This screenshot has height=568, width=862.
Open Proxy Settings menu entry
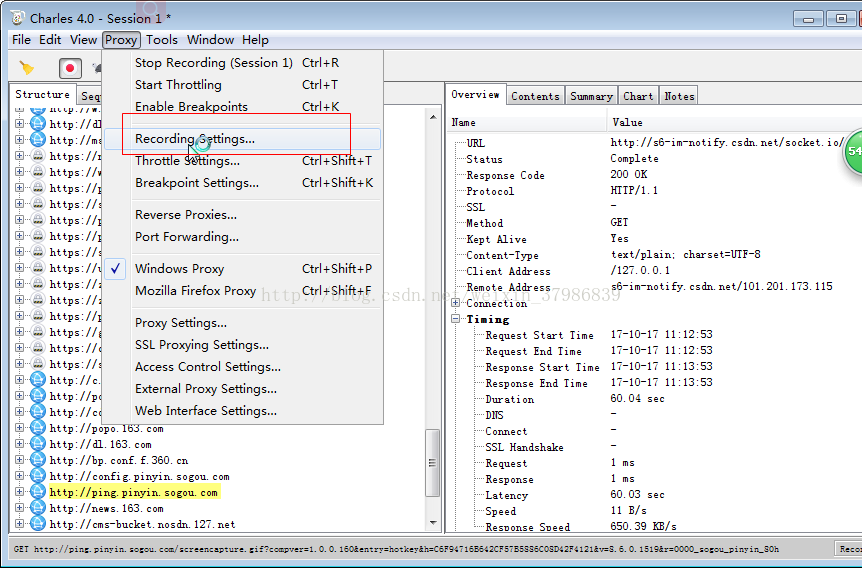click(x=242, y=323)
